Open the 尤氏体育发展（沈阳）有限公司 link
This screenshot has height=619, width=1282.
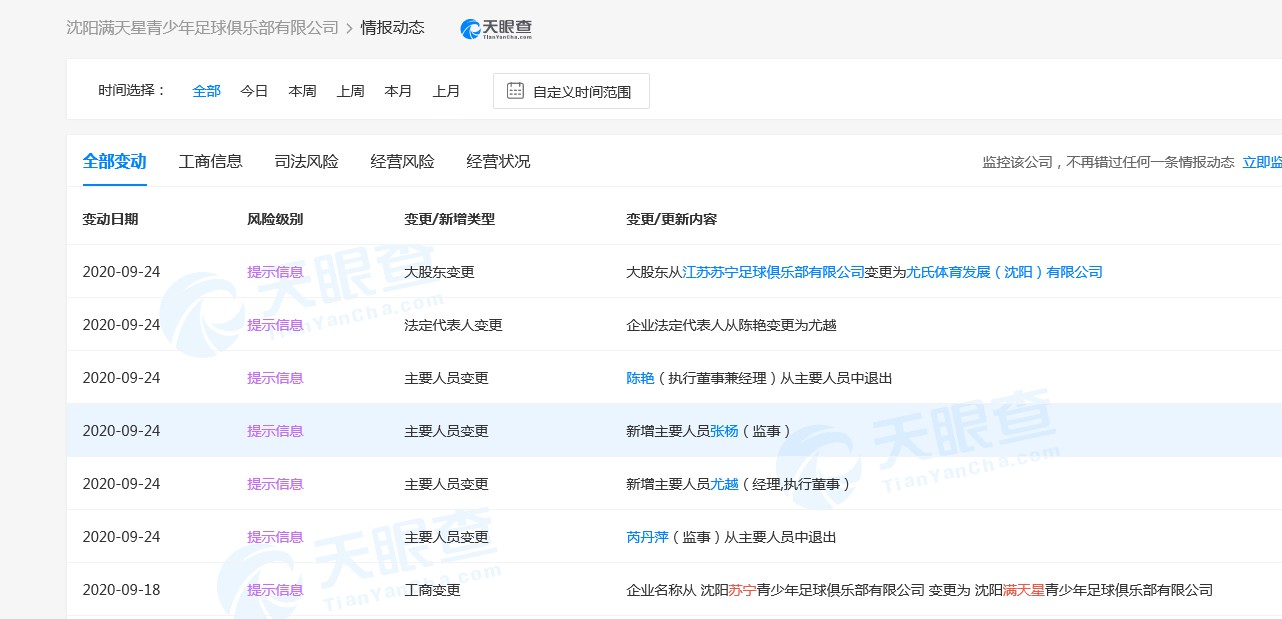[1004, 272]
